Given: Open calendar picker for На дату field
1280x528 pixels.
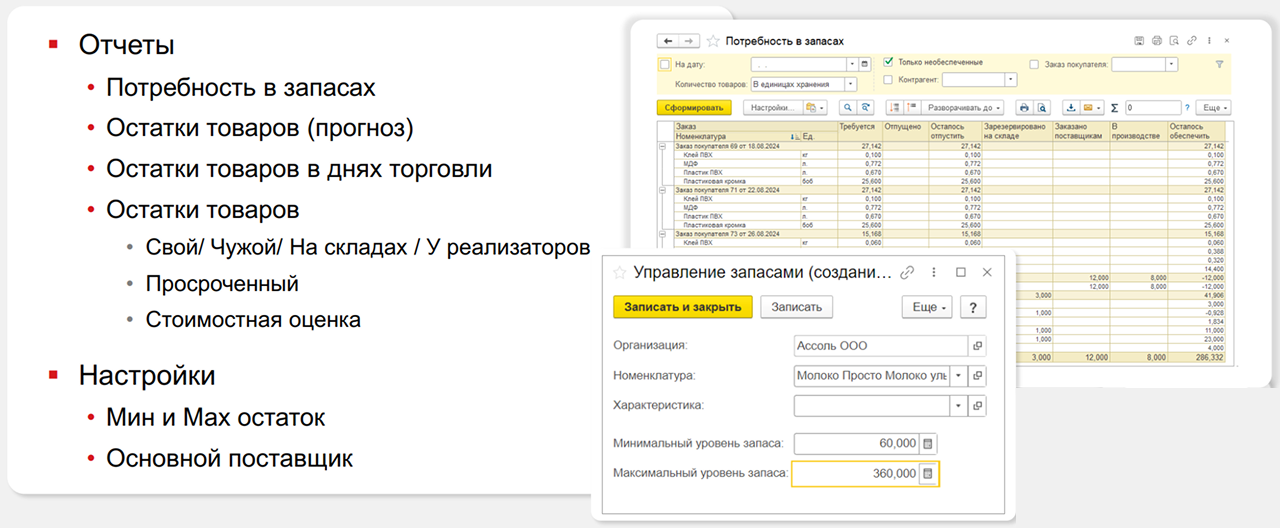Looking at the screenshot, I should click(865, 64).
